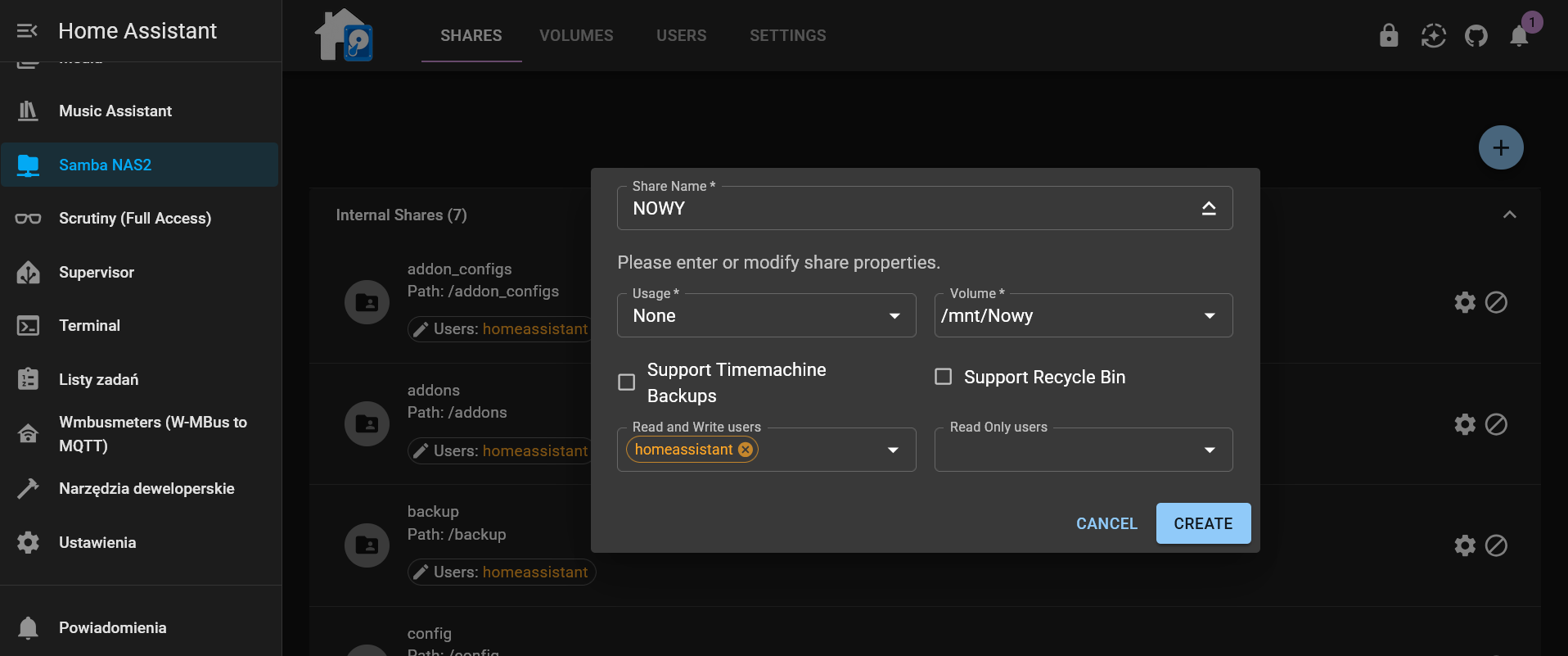Open settings gear for addons share
This screenshot has height=656, width=1568.
point(1465,424)
